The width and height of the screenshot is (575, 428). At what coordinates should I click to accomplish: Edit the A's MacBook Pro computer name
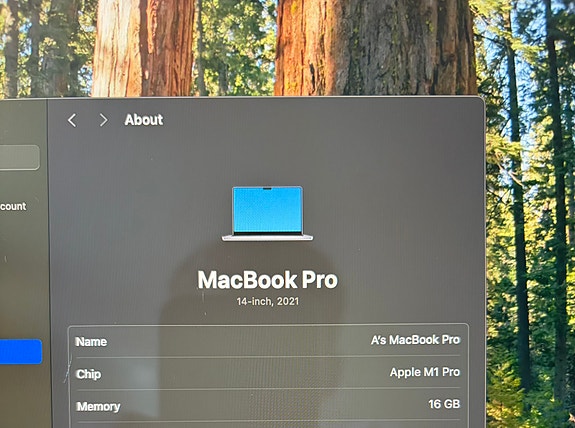tap(415, 340)
